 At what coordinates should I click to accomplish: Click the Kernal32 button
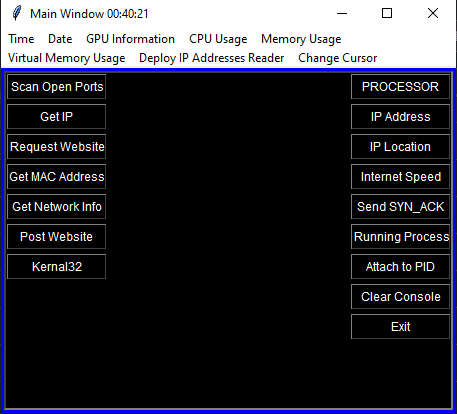pos(56,267)
